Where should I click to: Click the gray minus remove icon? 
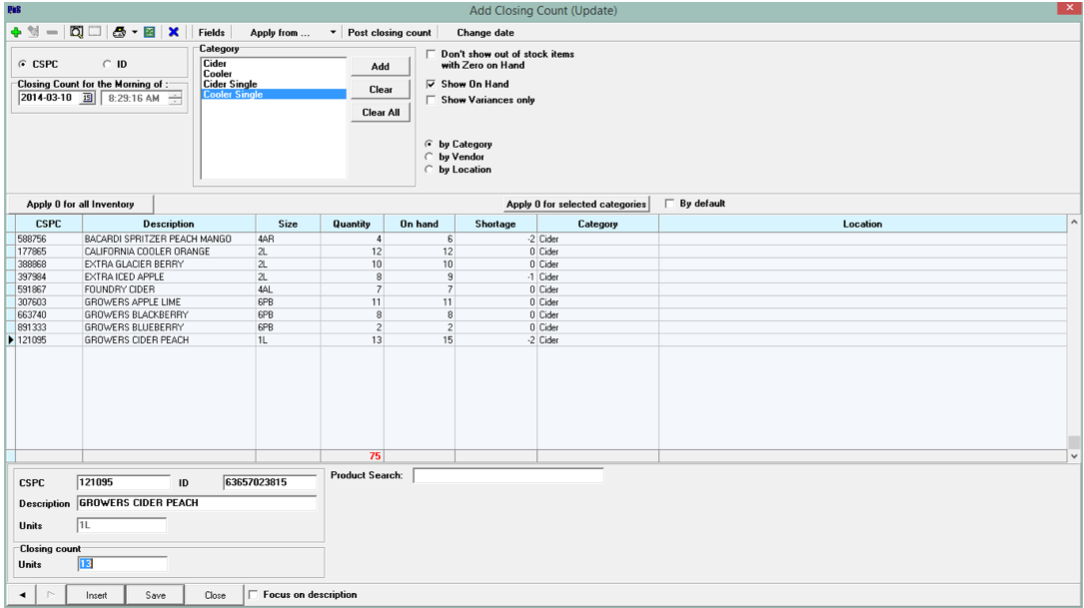[x=52, y=33]
